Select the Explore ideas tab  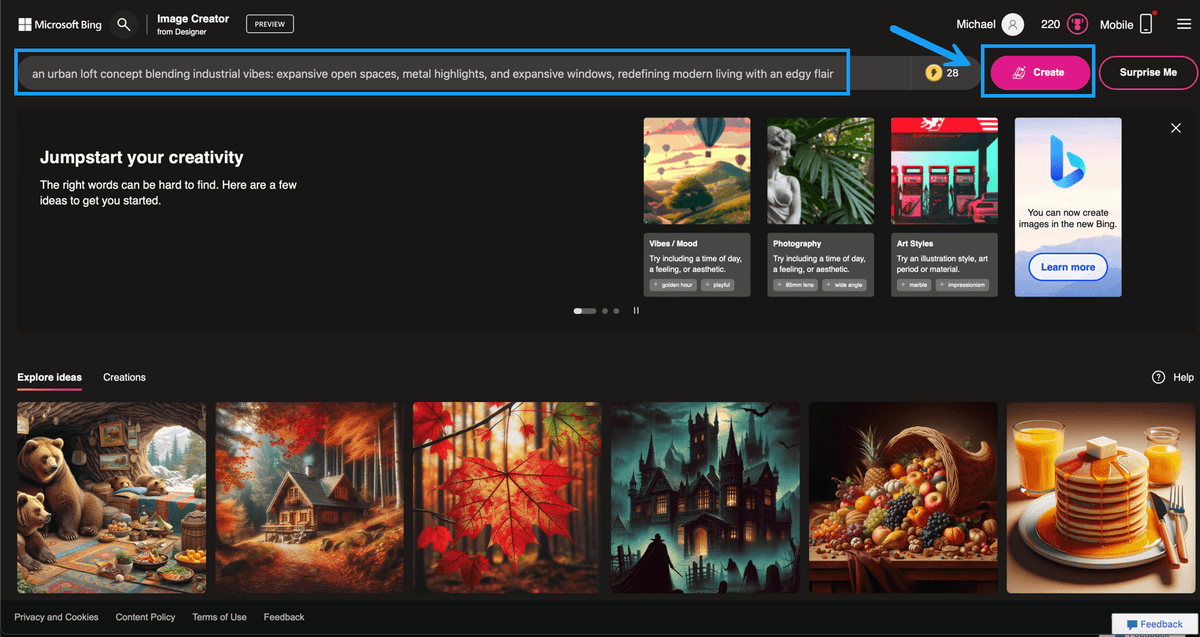(49, 377)
